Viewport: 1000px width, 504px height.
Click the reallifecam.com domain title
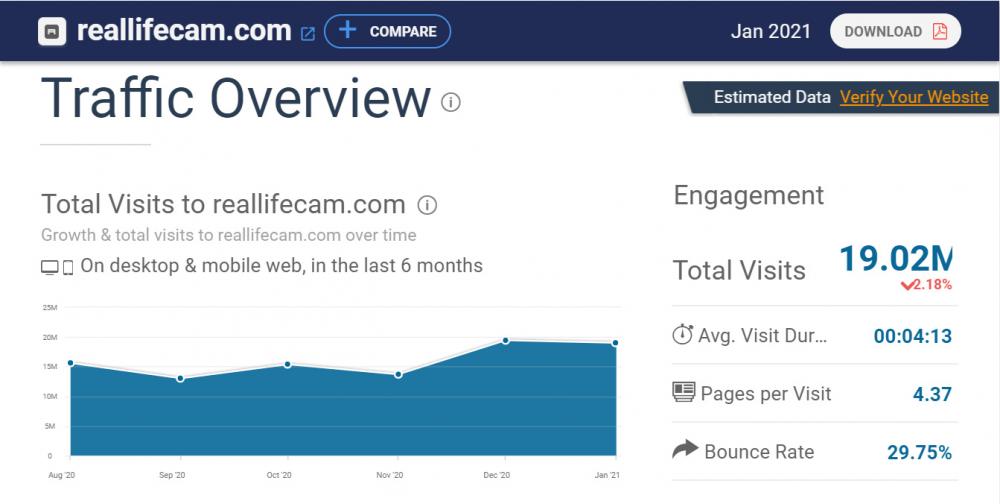[x=184, y=31]
